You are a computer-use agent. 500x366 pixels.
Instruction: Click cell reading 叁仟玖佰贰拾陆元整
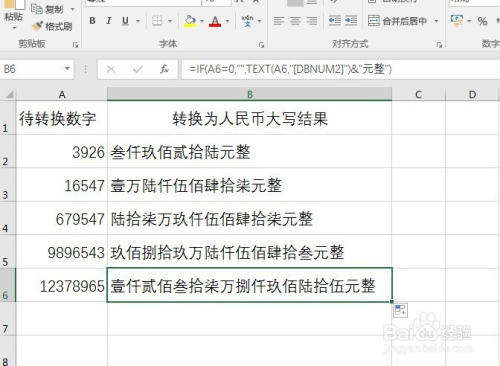(x=250, y=151)
